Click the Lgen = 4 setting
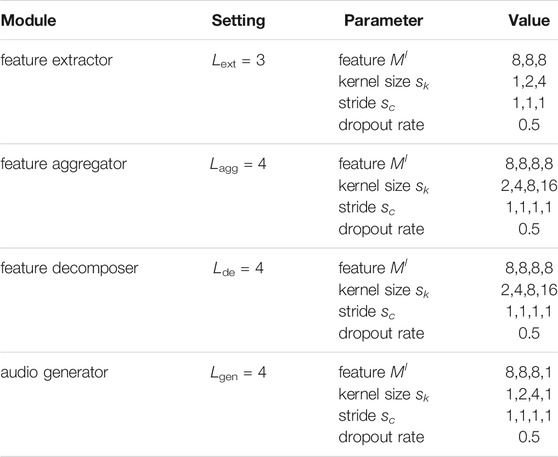Screen dimensions: 558x457 tap(238, 373)
